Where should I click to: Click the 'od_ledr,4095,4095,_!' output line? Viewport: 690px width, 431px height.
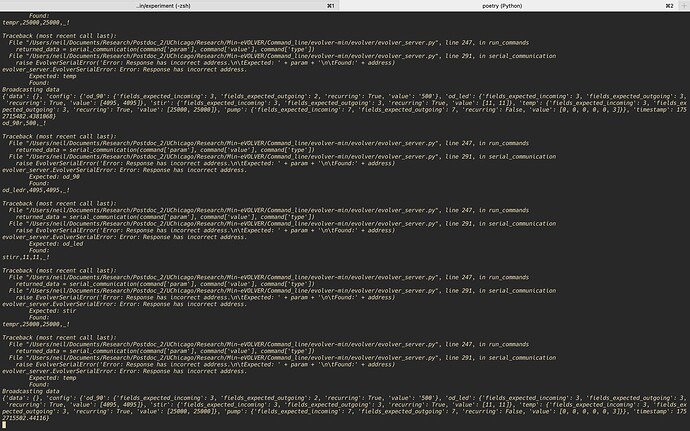pyautogui.click(x=36, y=190)
